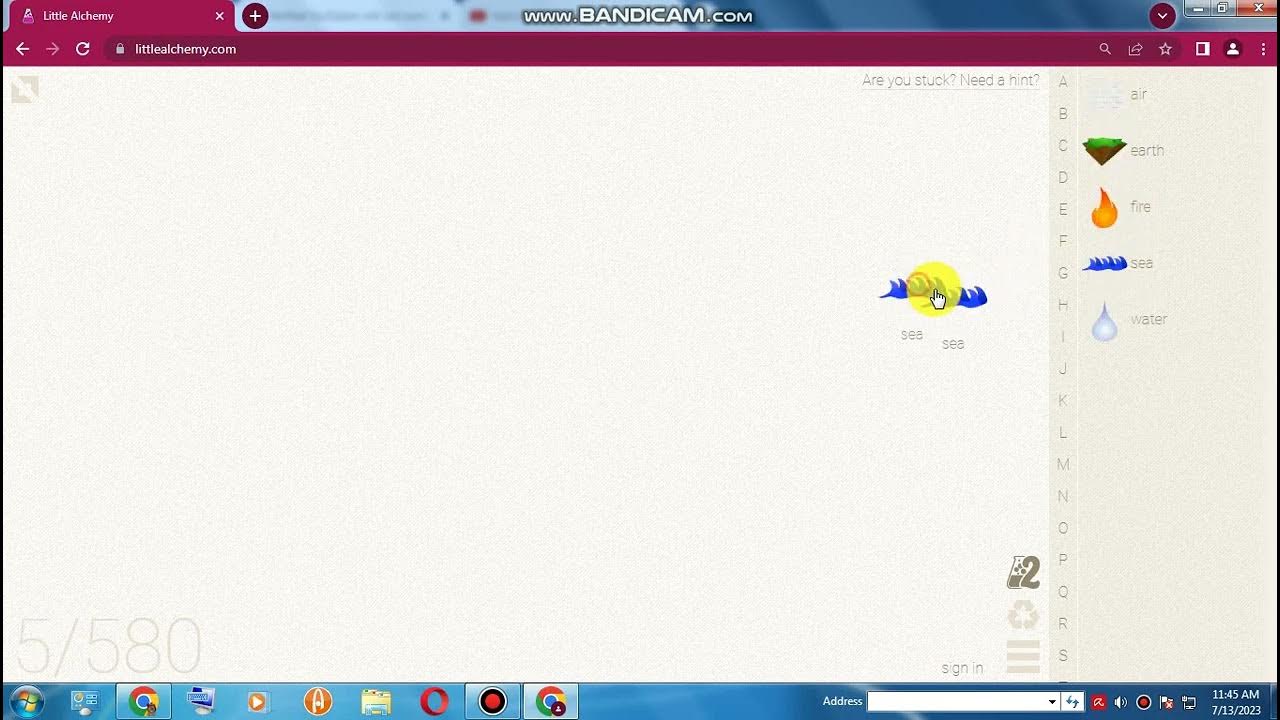Image resolution: width=1280 pixels, height=720 pixels.
Task: Clear the workspace with the recycle icon
Action: point(1023,615)
